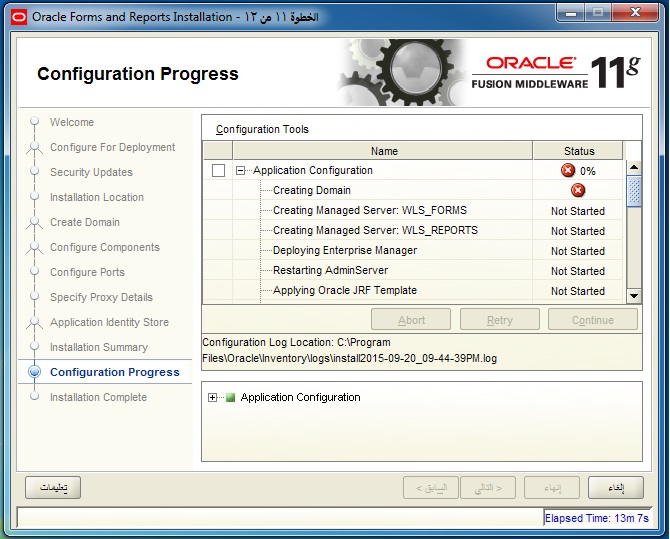Click the Oracle installer title bar icon
The width and height of the screenshot is (670, 539).
[17, 17]
